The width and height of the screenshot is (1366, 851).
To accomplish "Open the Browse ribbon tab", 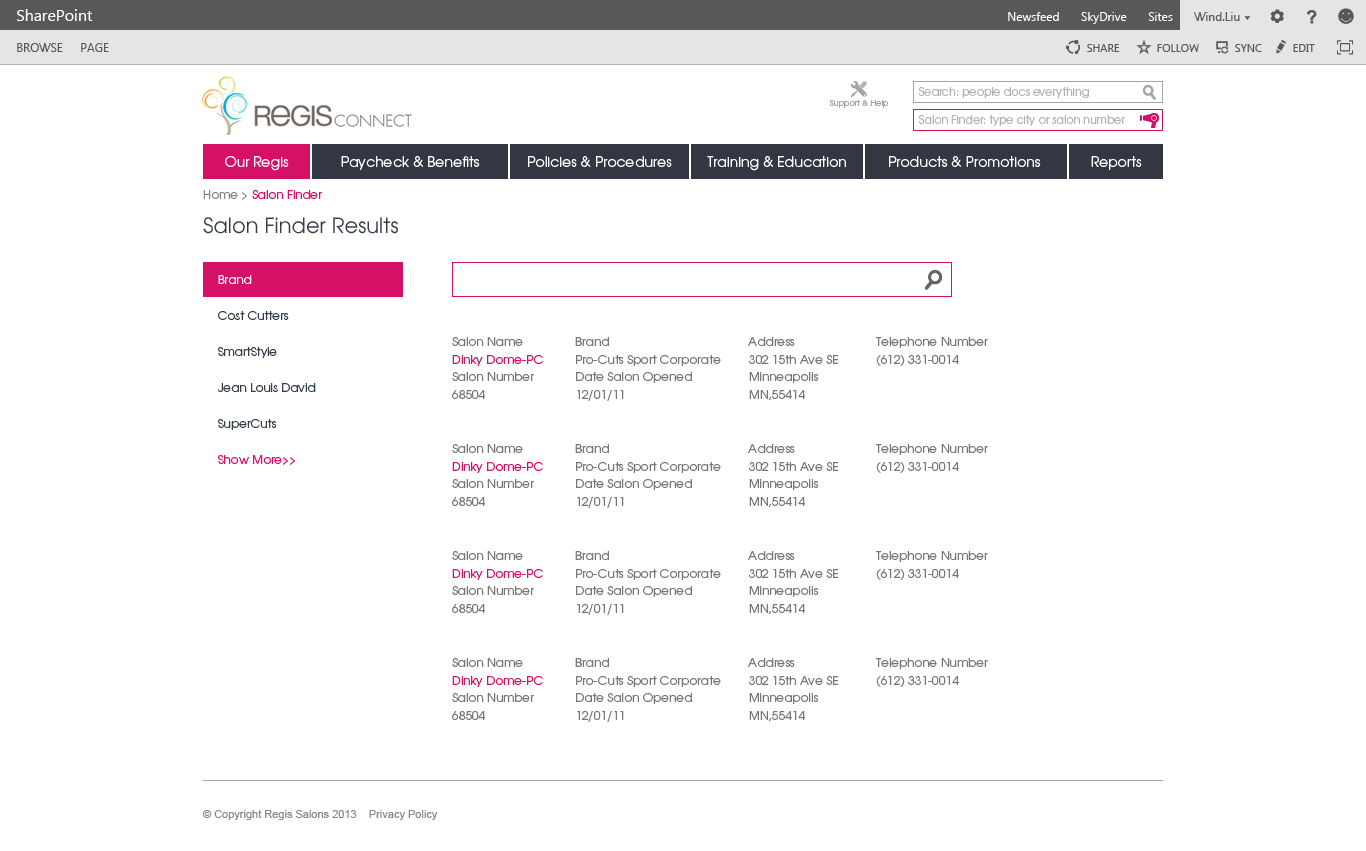I will (40, 48).
